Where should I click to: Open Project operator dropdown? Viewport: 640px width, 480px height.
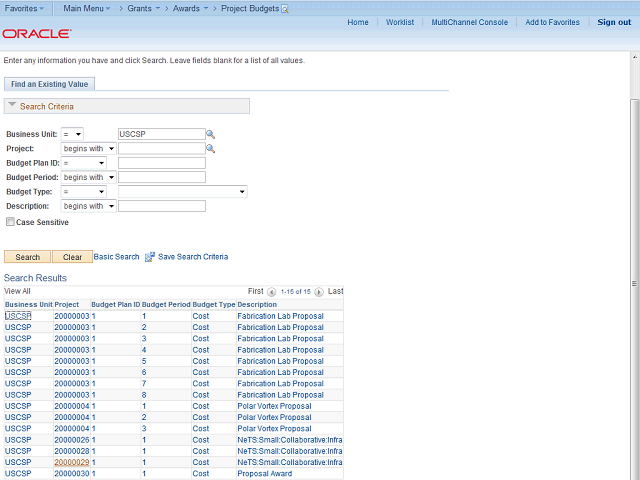click(89, 149)
